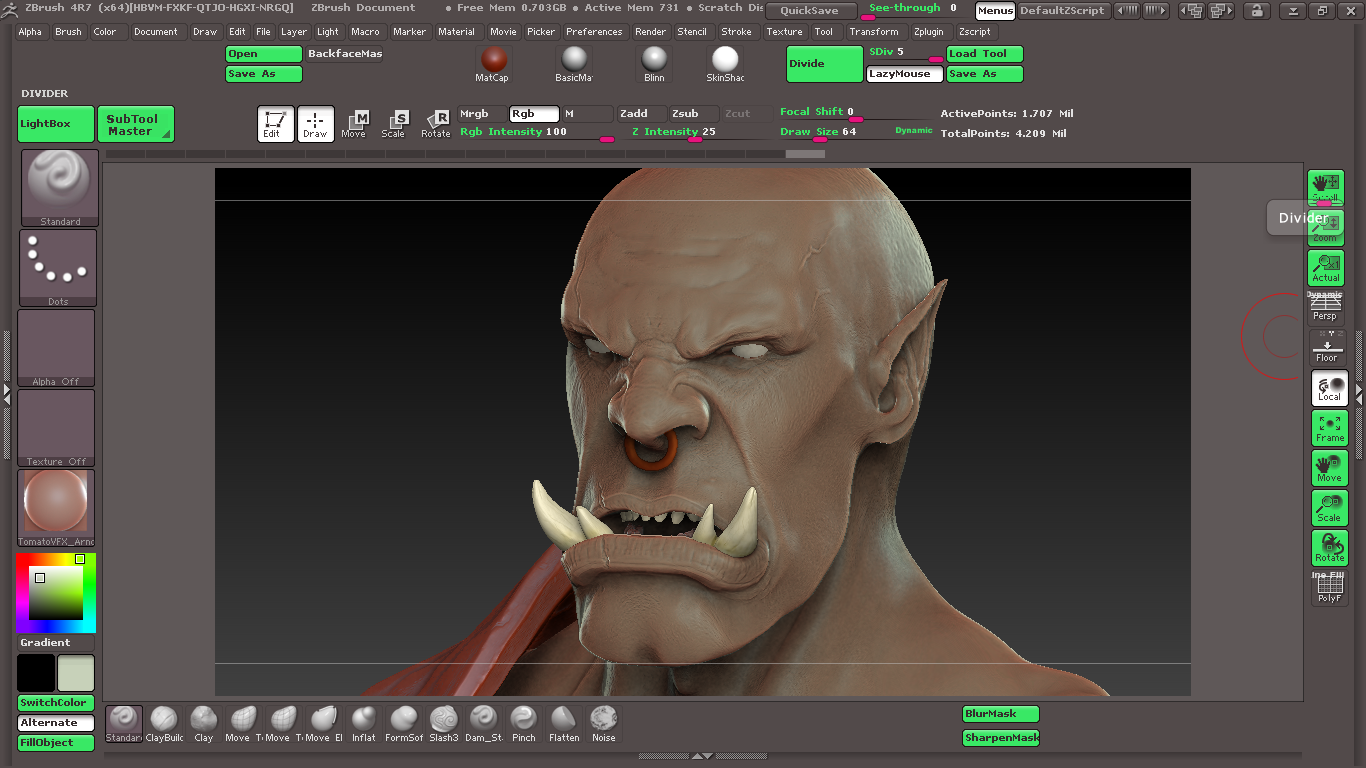Open the Brush menu
This screenshot has width=1366, height=768.
[69, 32]
